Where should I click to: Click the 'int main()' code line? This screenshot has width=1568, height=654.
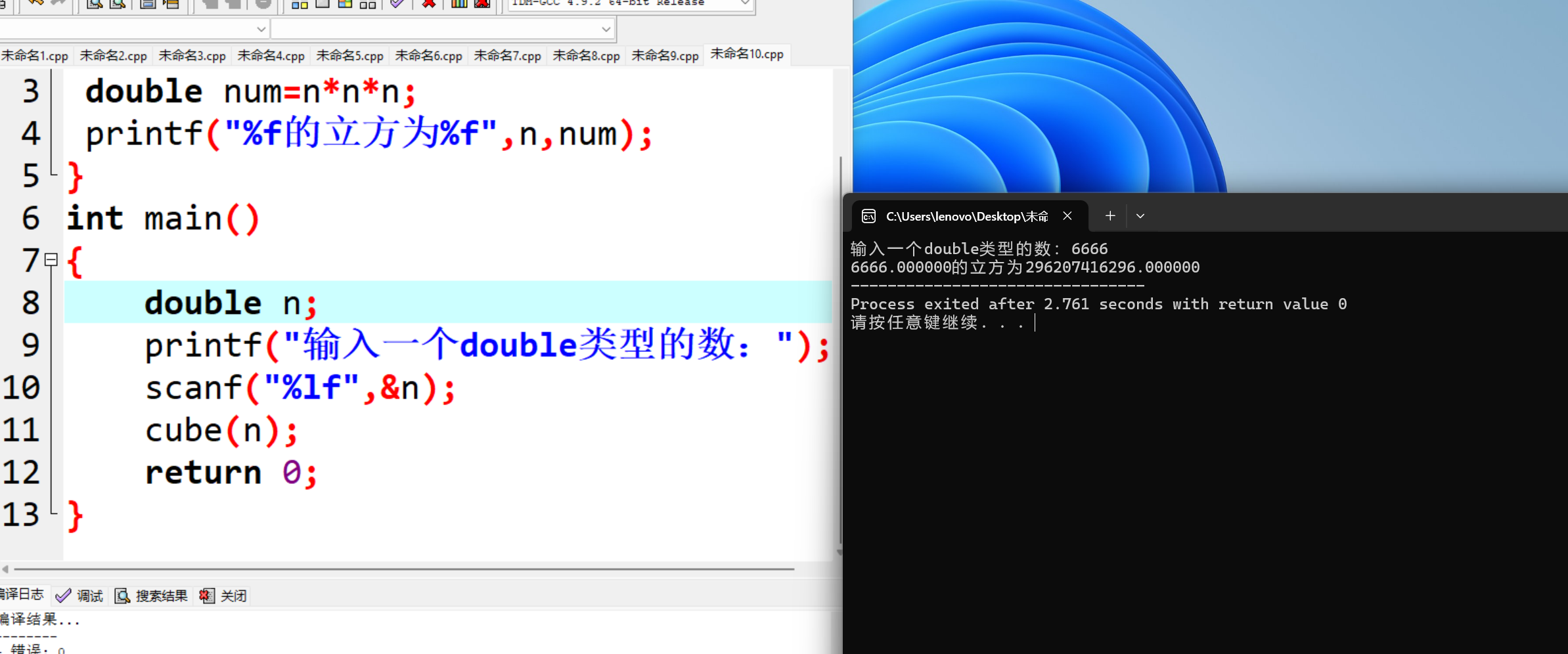tap(163, 218)
